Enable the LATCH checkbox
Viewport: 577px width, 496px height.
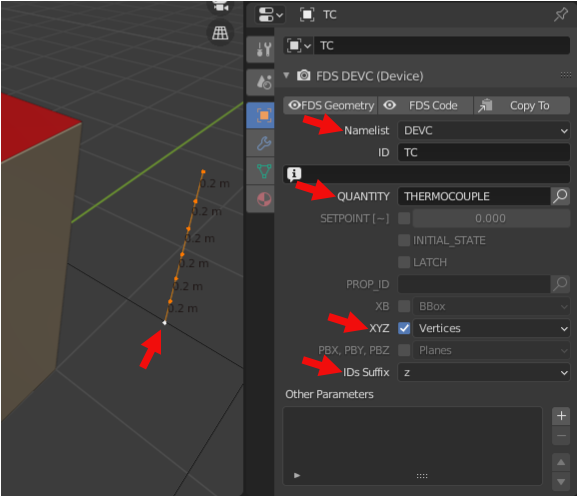click(x=404, y=262)
